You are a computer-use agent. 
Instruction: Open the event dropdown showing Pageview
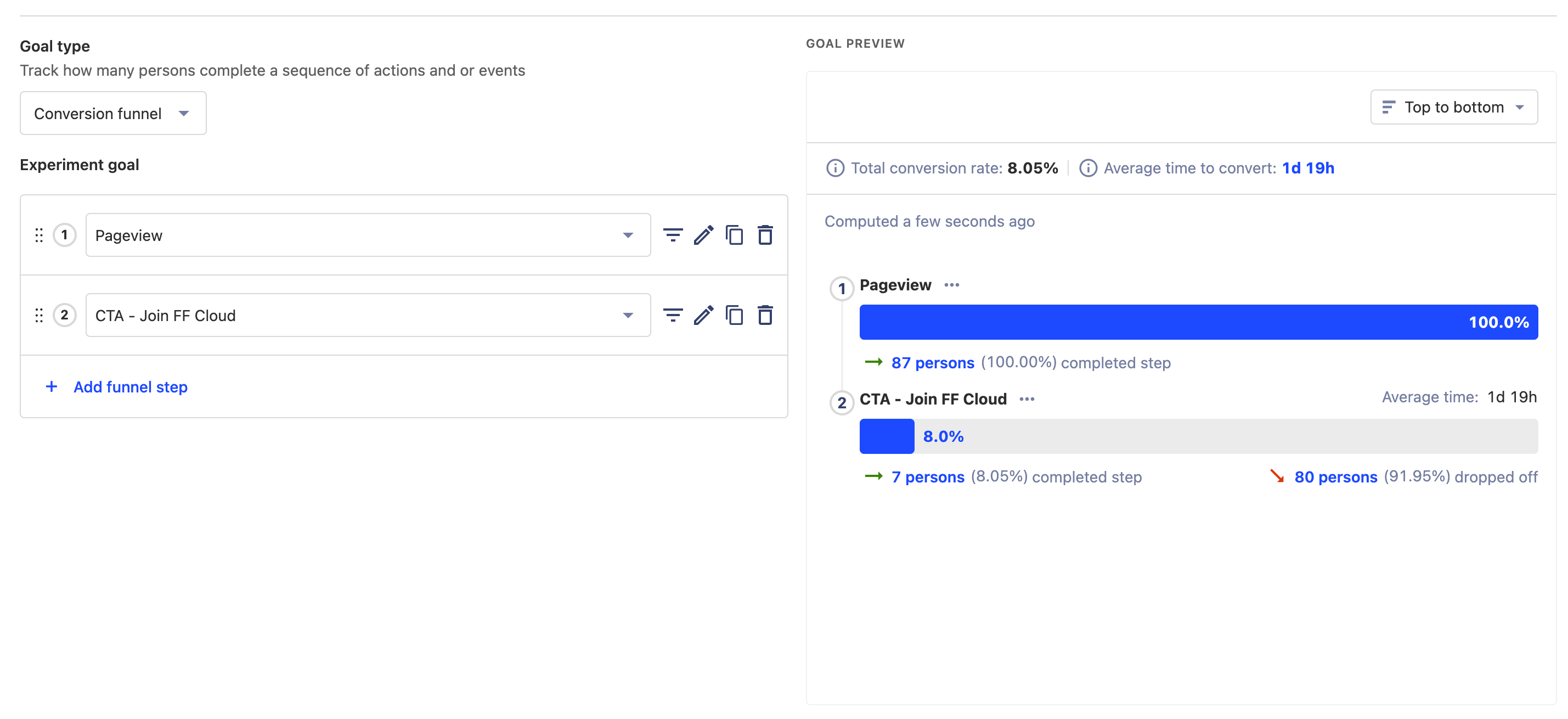[x=367, y=235]
